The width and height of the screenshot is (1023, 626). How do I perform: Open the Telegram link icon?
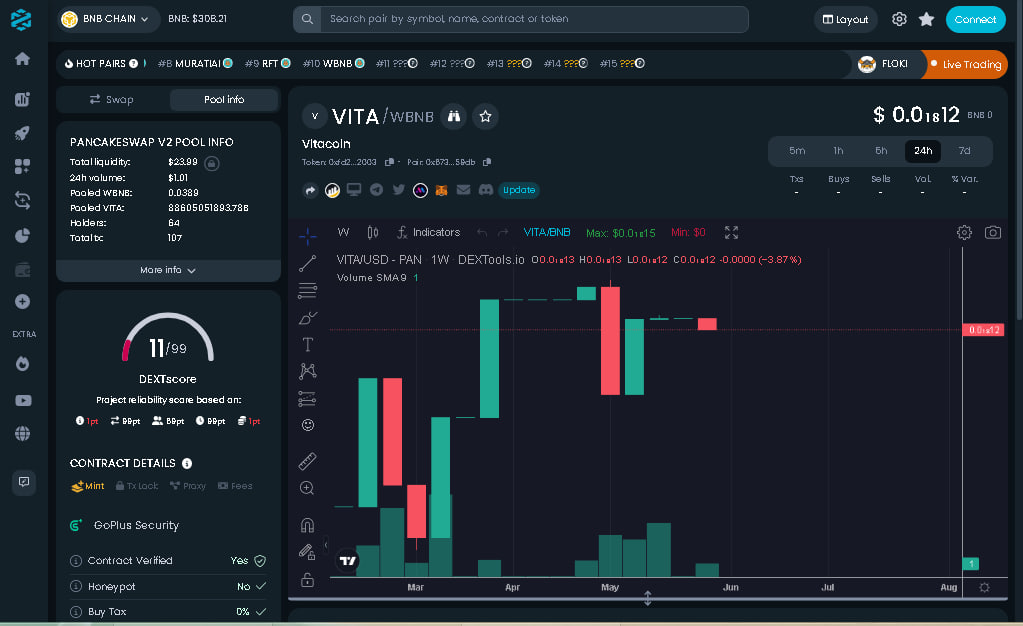376,190
